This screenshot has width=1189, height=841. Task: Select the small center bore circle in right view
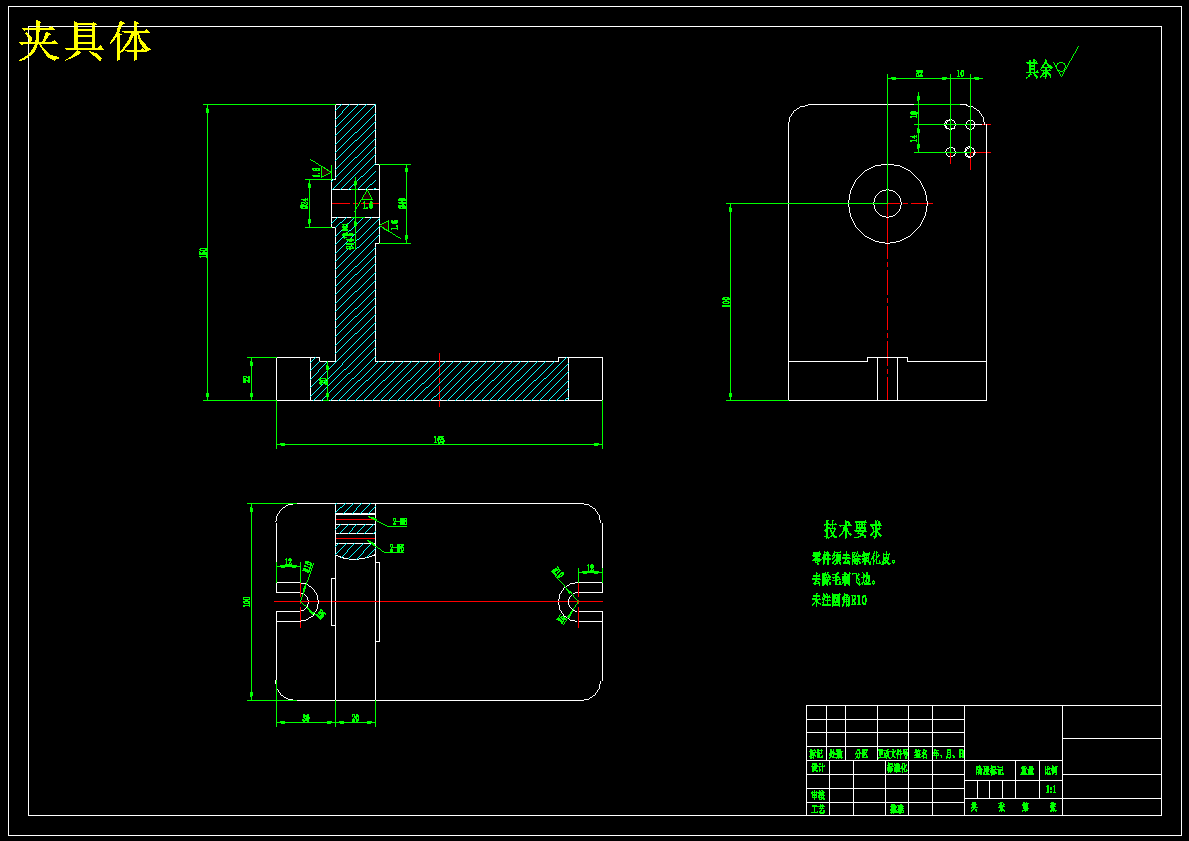[x=887, y=203]
